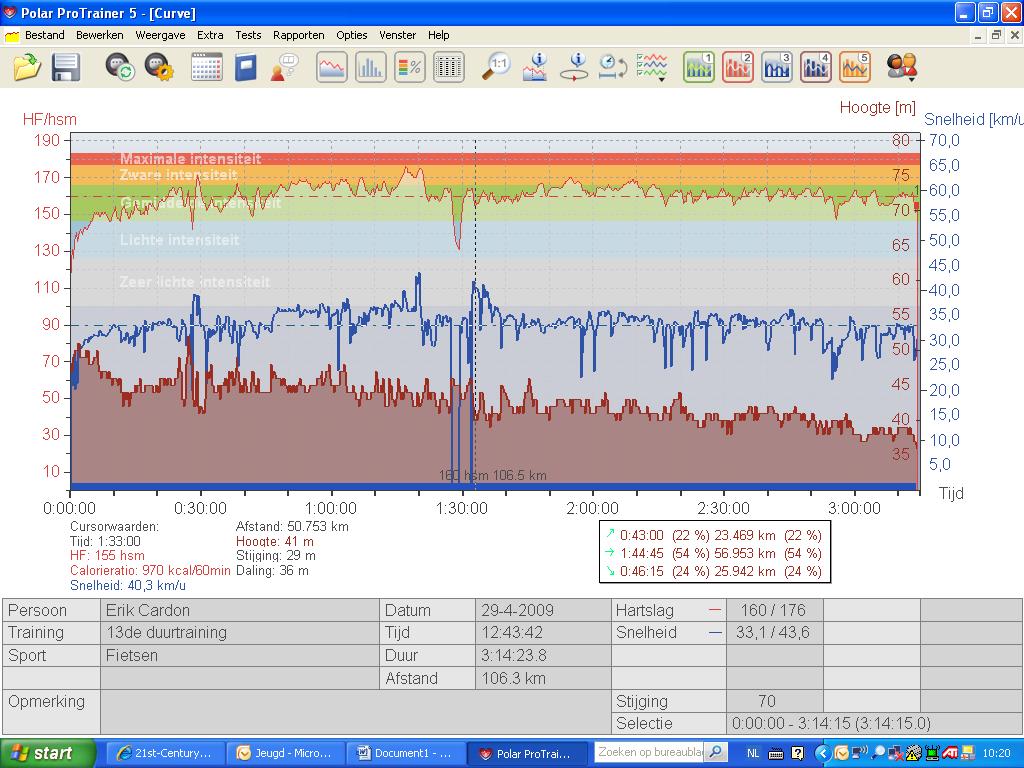Click the lap info icon

pos(574,67)
